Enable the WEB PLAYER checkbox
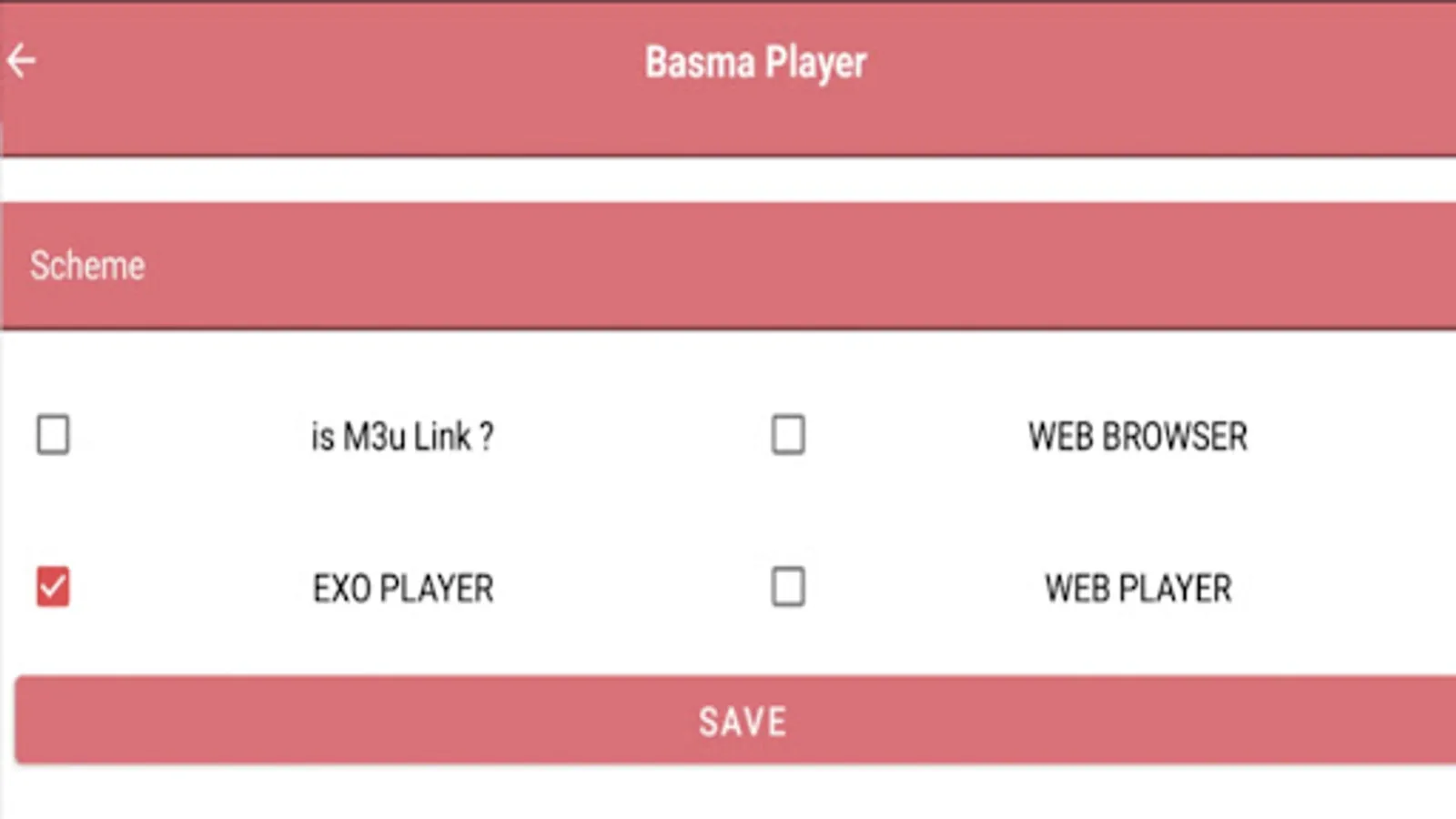Image resolution: width=1456 pixels, height=819 pixels. [788, 589]
